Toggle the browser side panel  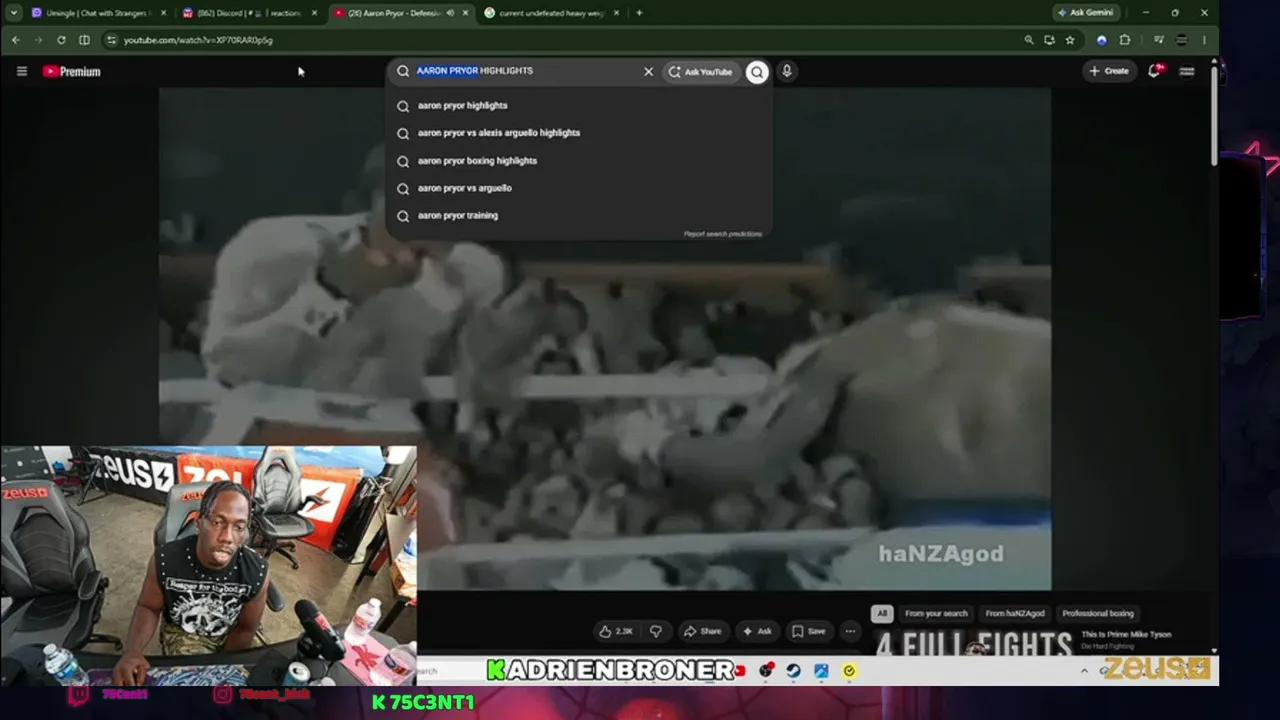click(x=84, y=40)
